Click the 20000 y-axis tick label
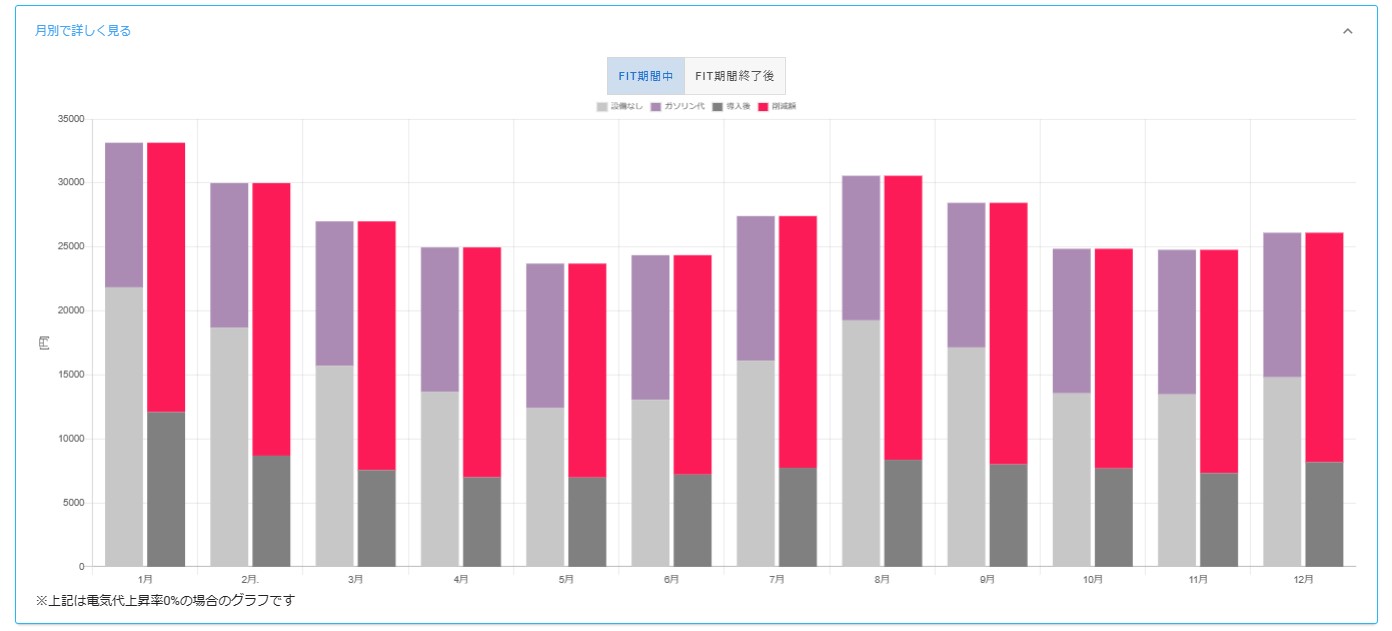 pyautogui.click(x=72, y=311)
